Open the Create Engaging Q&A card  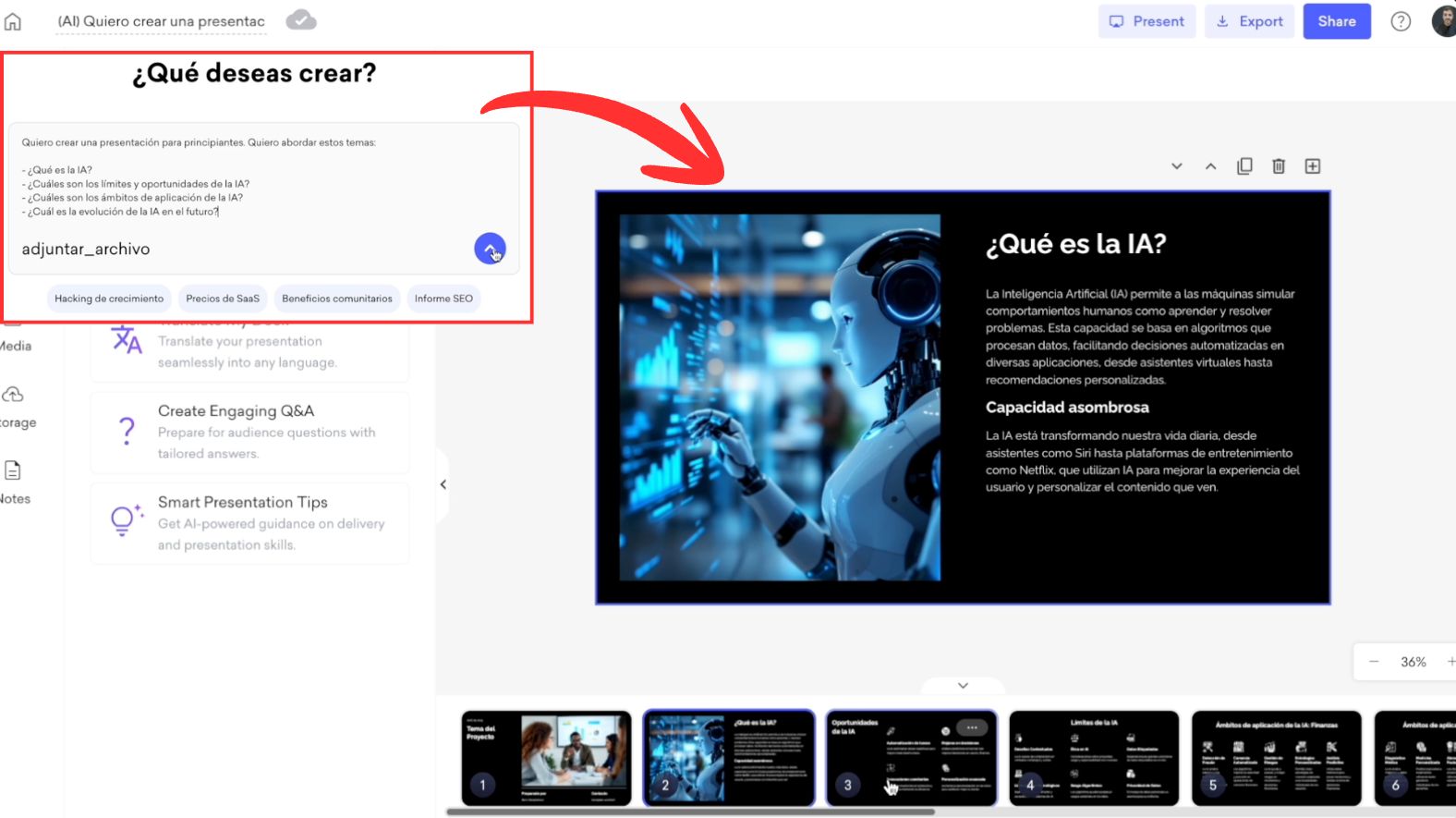(x=249, y=432)
